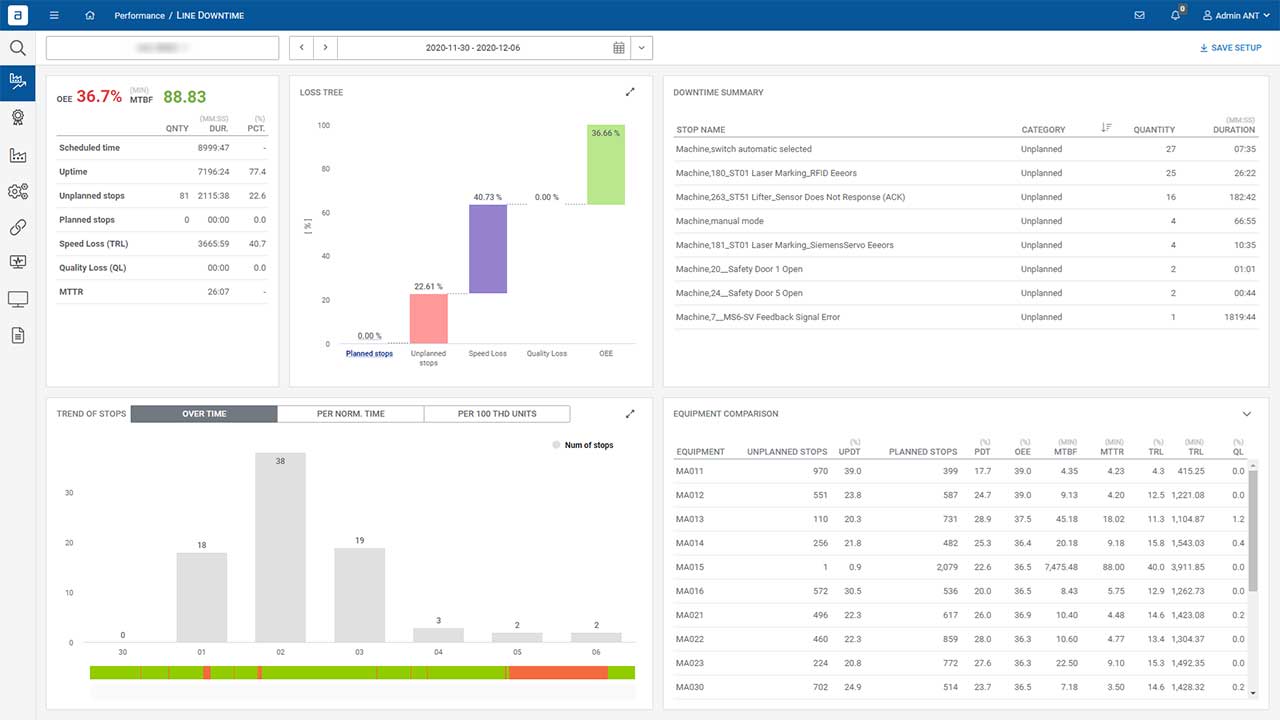Viewport: 1280px width, 720px height.
Task: Open the display screen sidebar icon
Action: point(17,299)
